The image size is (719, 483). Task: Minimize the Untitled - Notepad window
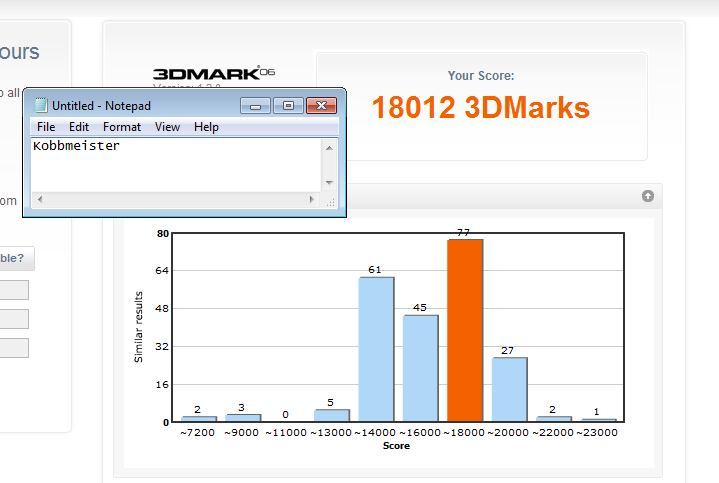256,105
